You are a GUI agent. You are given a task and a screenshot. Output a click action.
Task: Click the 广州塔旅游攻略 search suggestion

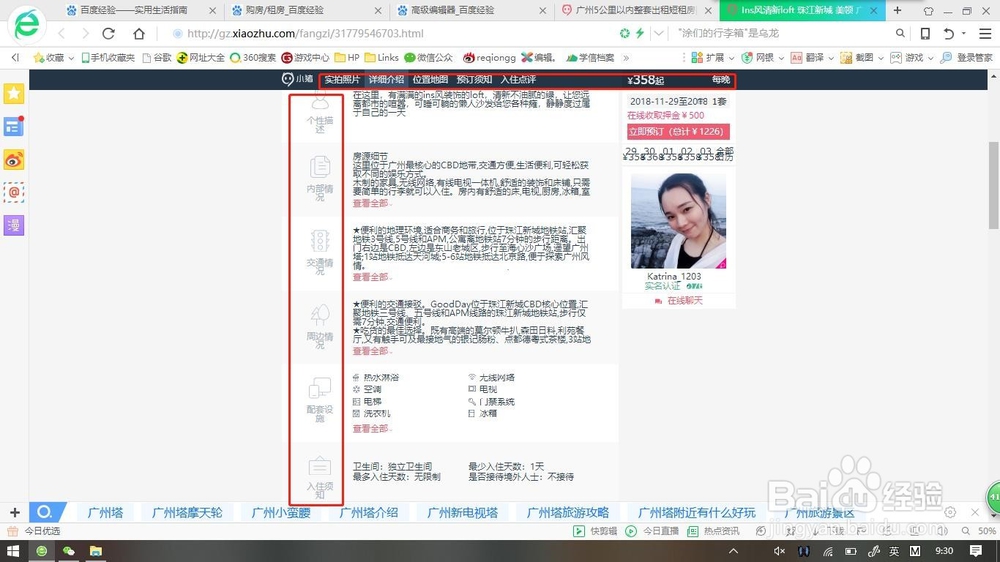568,512
